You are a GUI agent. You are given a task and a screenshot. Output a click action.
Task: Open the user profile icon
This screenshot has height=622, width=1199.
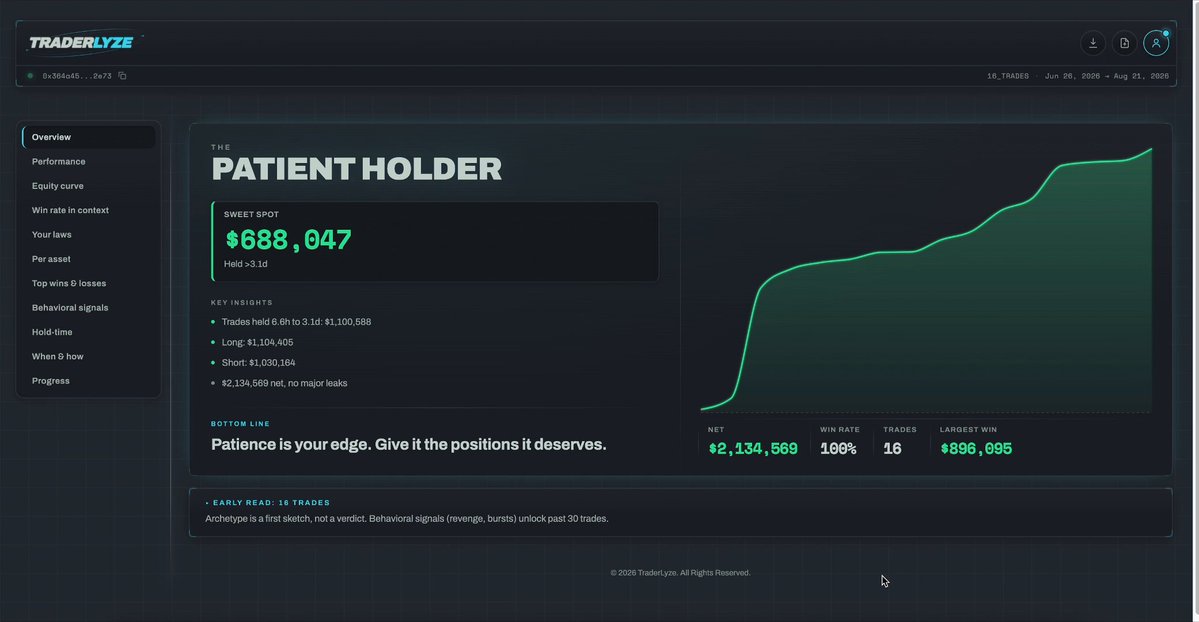pos(1155,43)
